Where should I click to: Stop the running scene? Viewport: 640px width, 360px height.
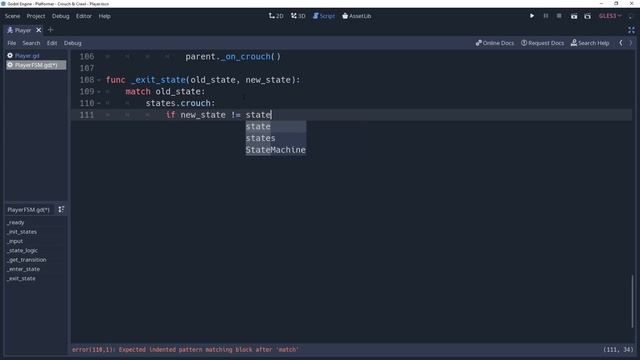pos(559,16)
